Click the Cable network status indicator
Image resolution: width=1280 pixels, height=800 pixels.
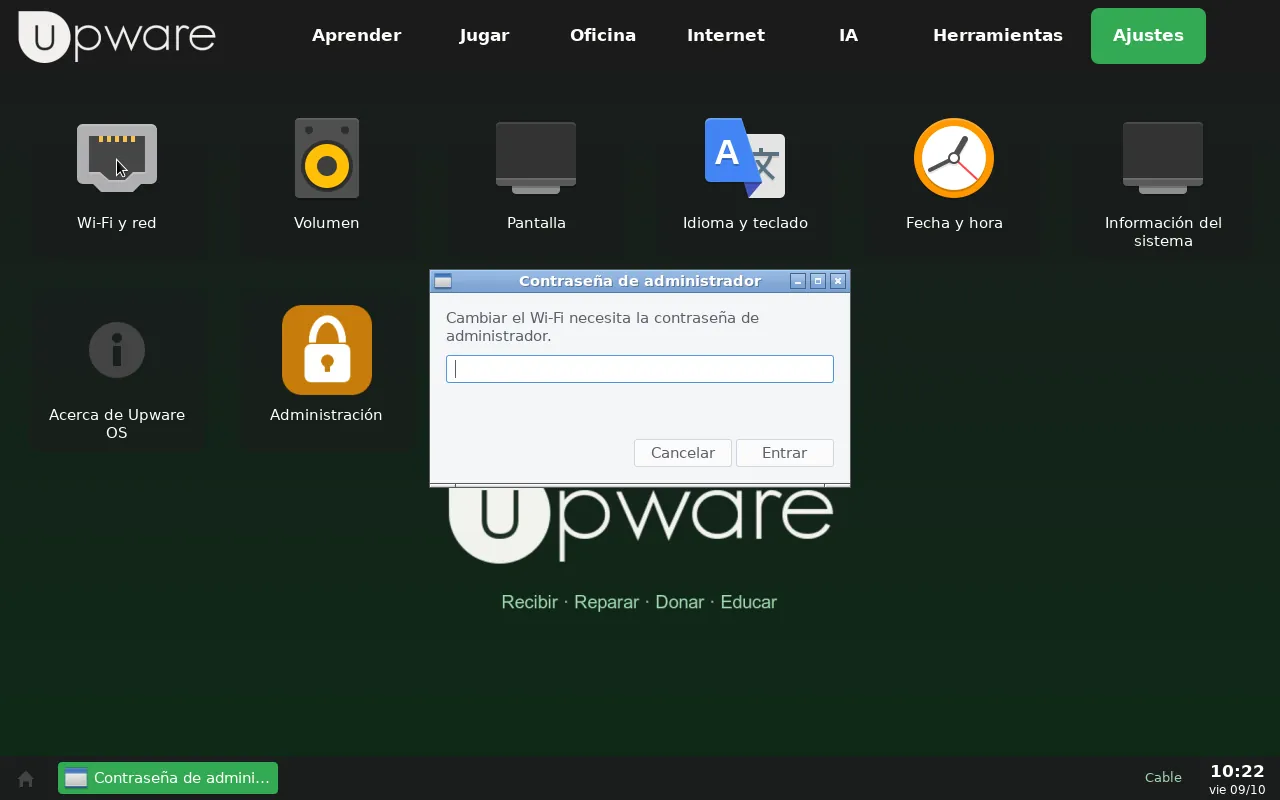(x=1163, y=778)
